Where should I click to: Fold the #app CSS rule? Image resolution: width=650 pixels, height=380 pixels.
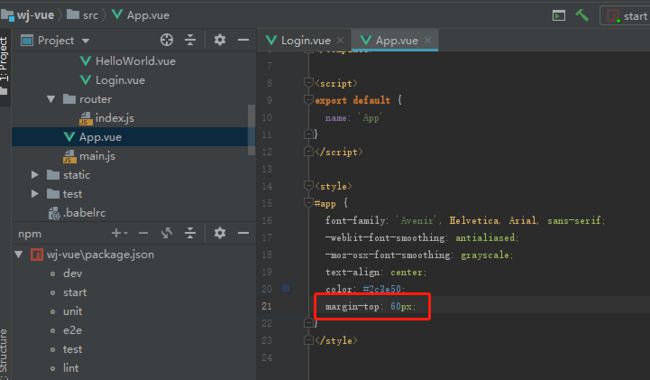(308, 202)
